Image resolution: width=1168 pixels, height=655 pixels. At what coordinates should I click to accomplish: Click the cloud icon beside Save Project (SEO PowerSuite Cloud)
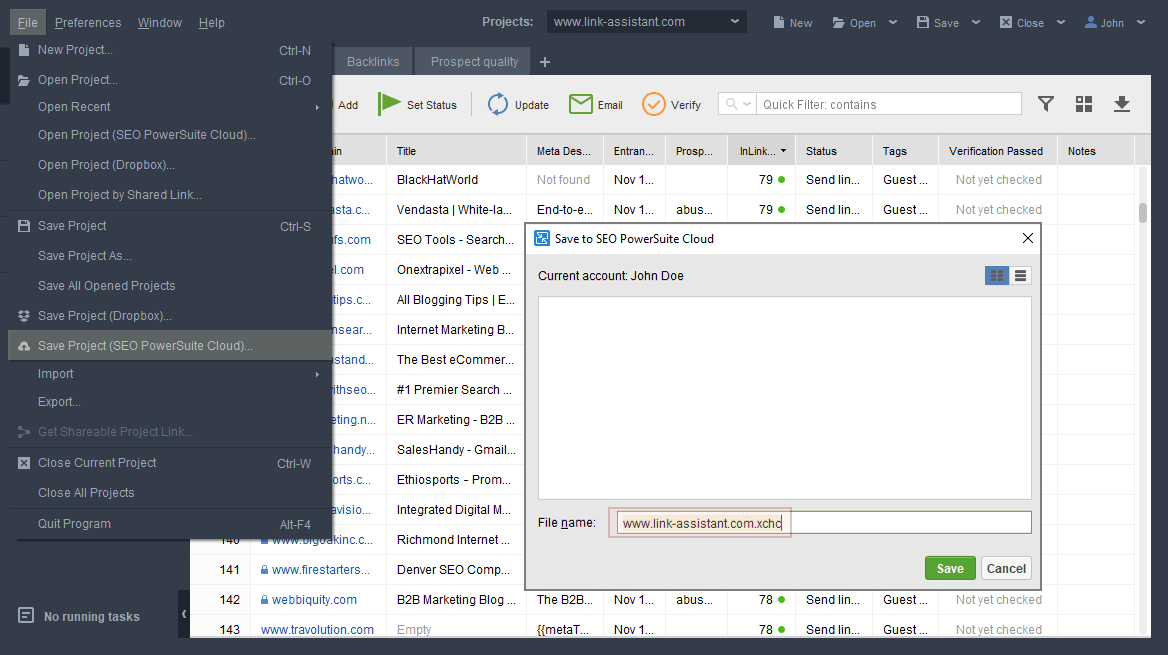(x=24, y=346)
